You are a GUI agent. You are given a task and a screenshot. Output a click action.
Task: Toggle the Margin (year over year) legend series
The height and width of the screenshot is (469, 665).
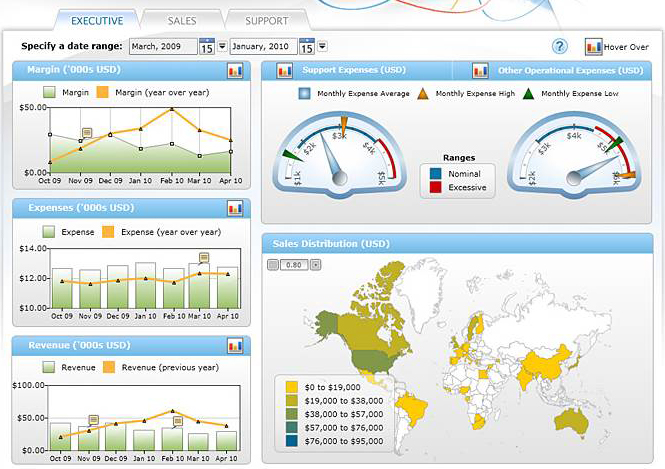coord(103,92)
